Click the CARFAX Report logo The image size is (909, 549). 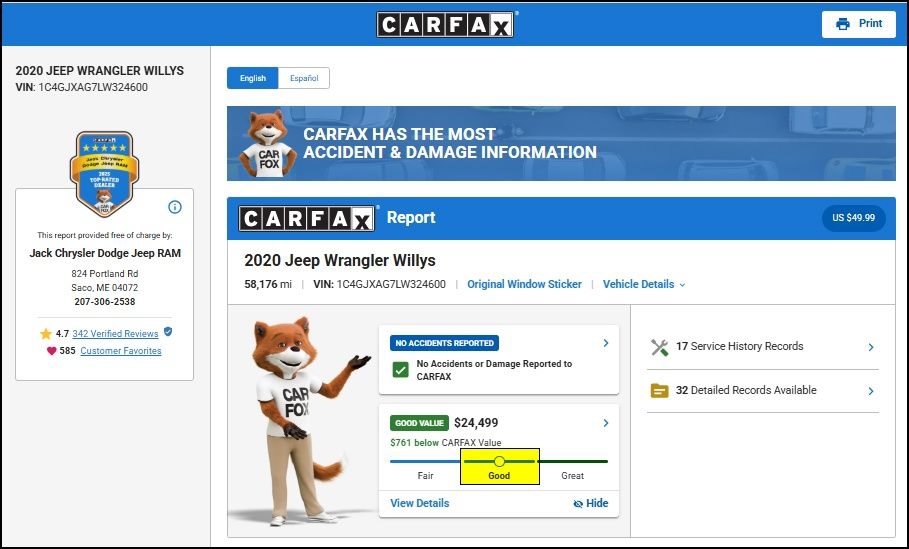pos(307,219)
